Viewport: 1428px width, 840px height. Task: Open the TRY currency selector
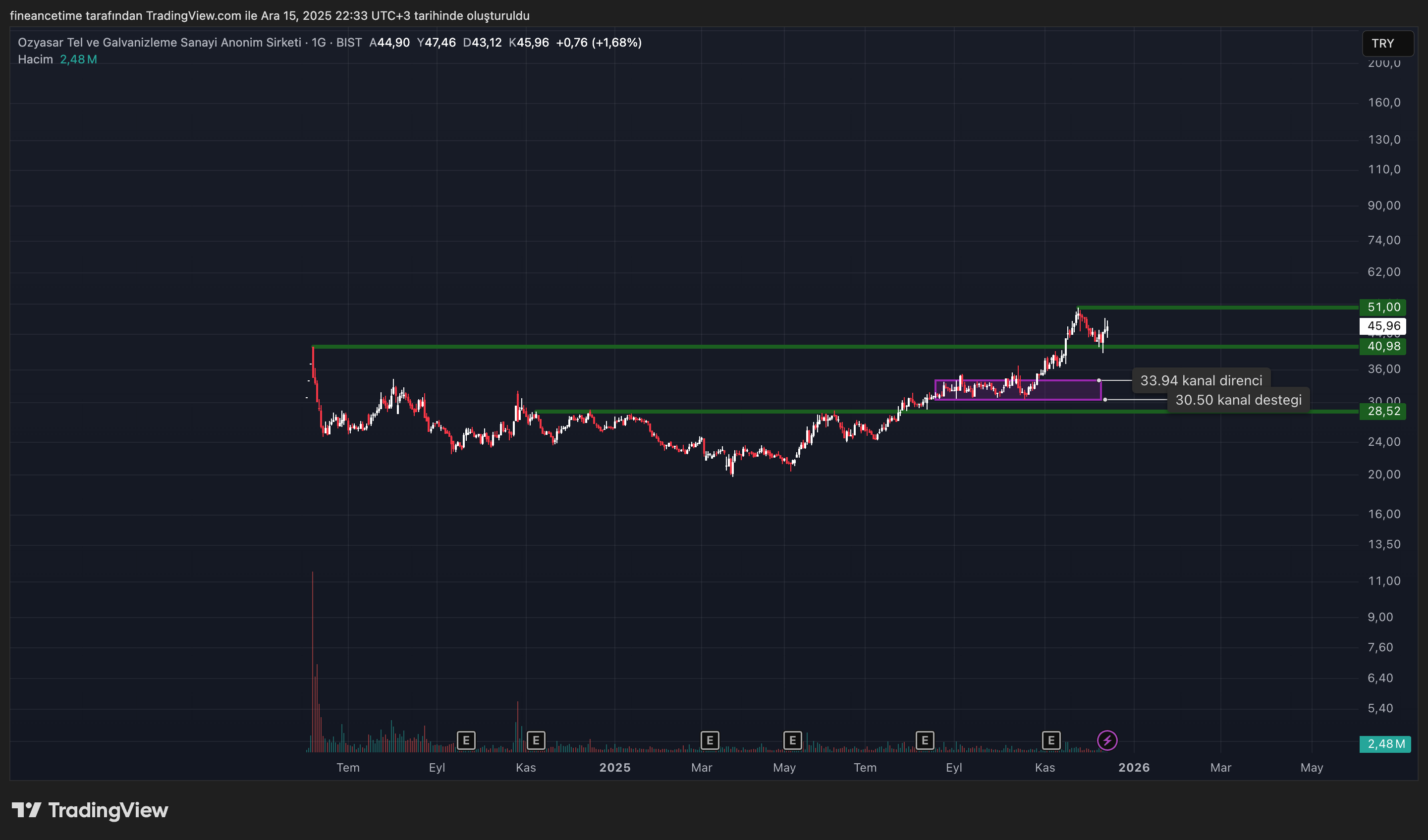pos(1387,44)
